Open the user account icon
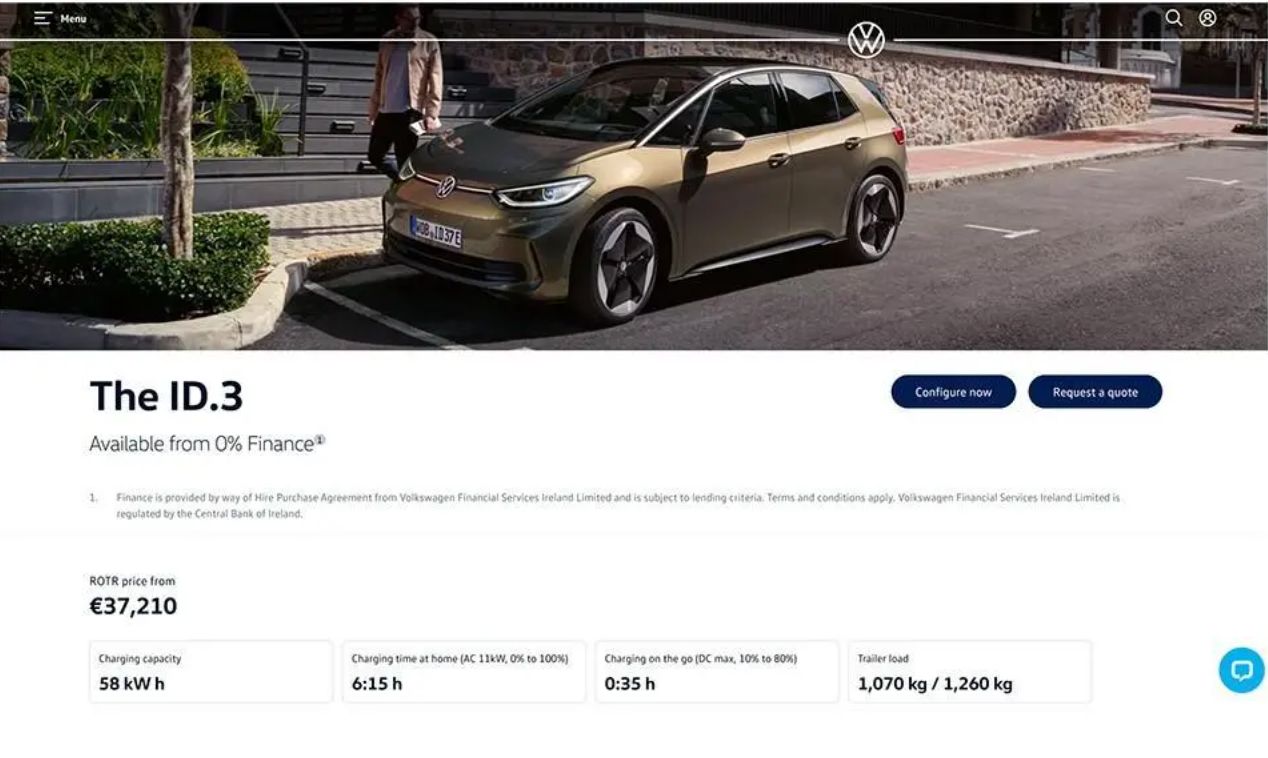 pos(1208,18)
